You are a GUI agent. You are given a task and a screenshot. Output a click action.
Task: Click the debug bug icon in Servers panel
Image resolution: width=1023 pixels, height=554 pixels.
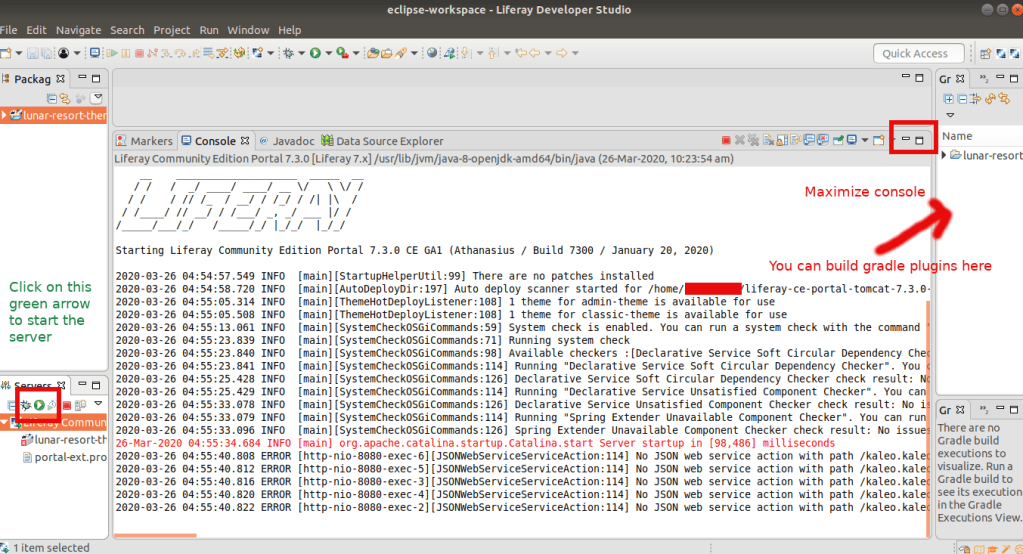[x=26, y=404]
